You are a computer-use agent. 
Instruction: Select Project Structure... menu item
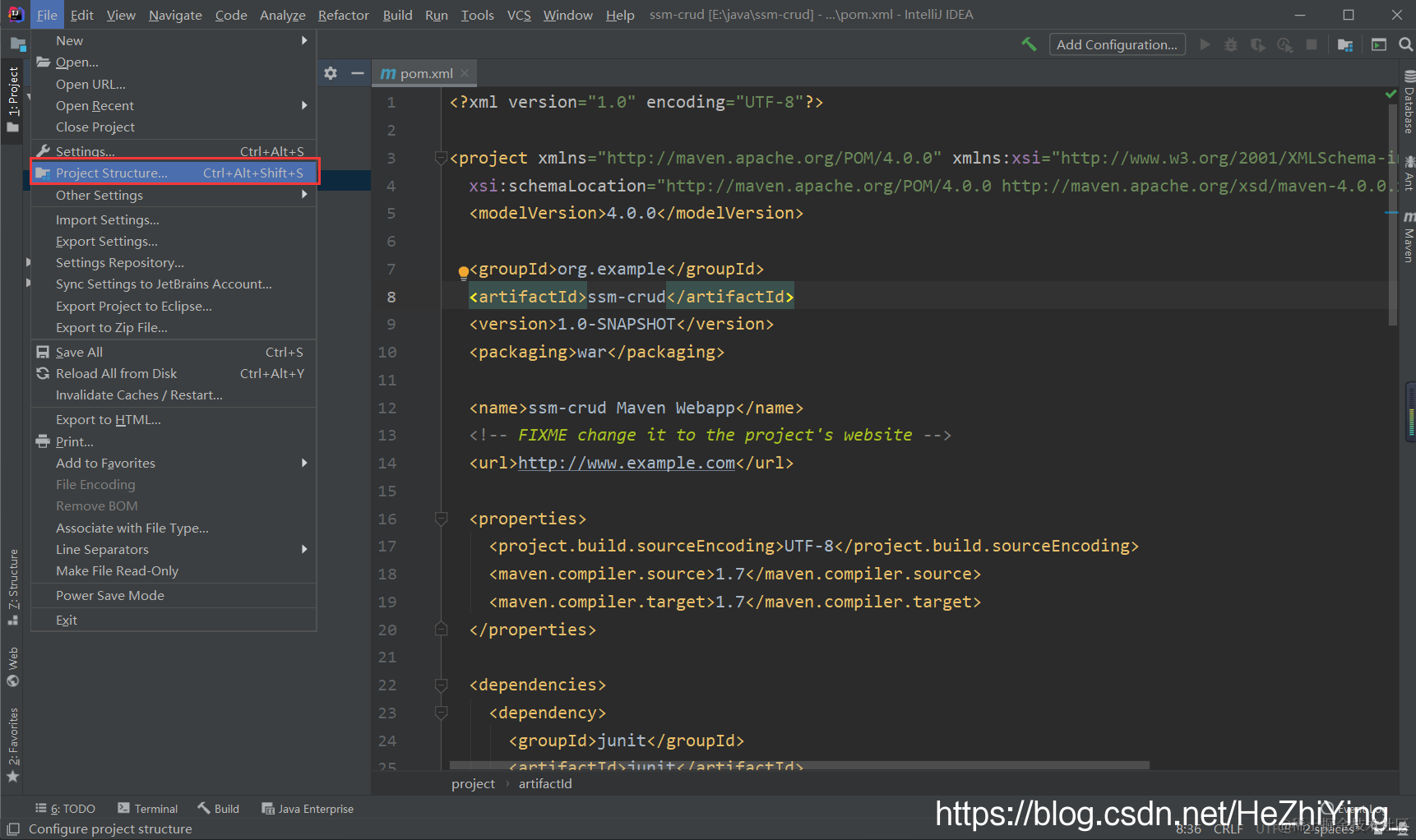pos(174,173)
